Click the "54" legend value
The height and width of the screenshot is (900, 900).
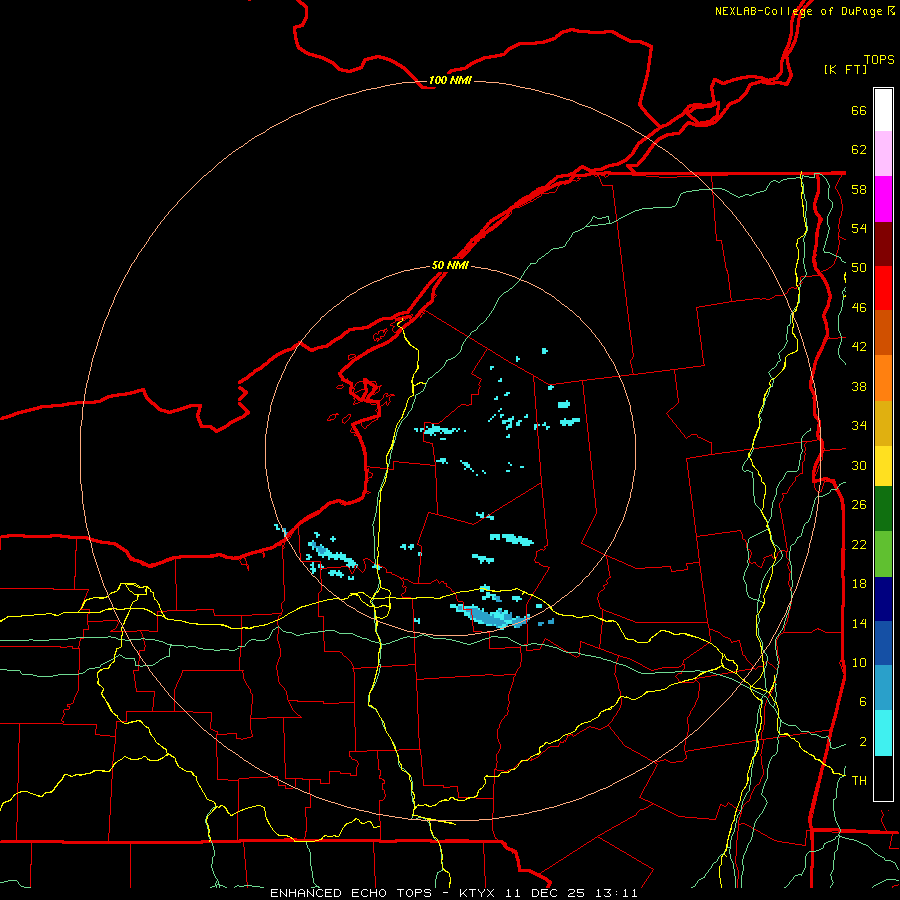tap(859, 228)
